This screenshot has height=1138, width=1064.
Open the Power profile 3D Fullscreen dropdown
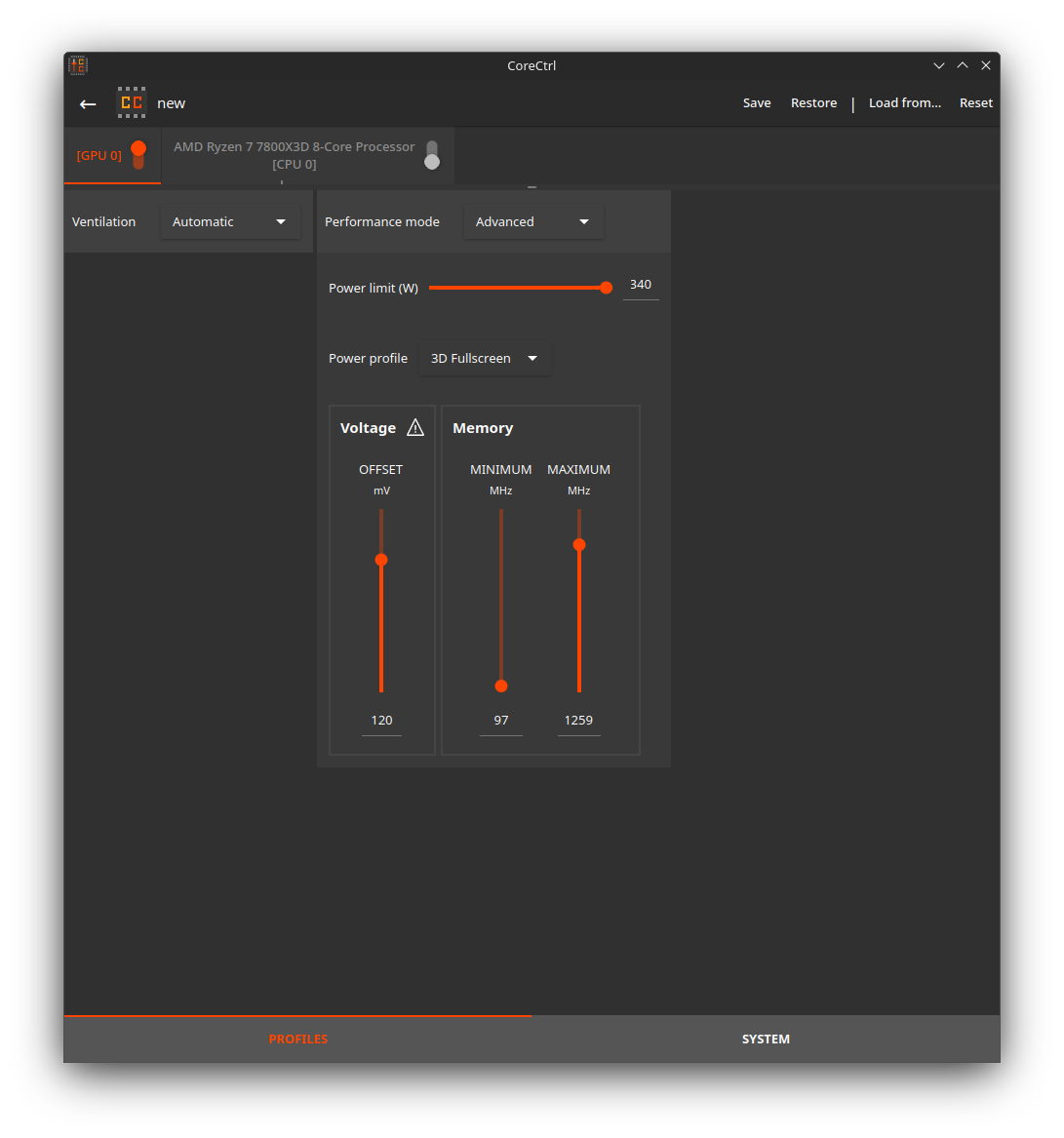pos(485,359)
